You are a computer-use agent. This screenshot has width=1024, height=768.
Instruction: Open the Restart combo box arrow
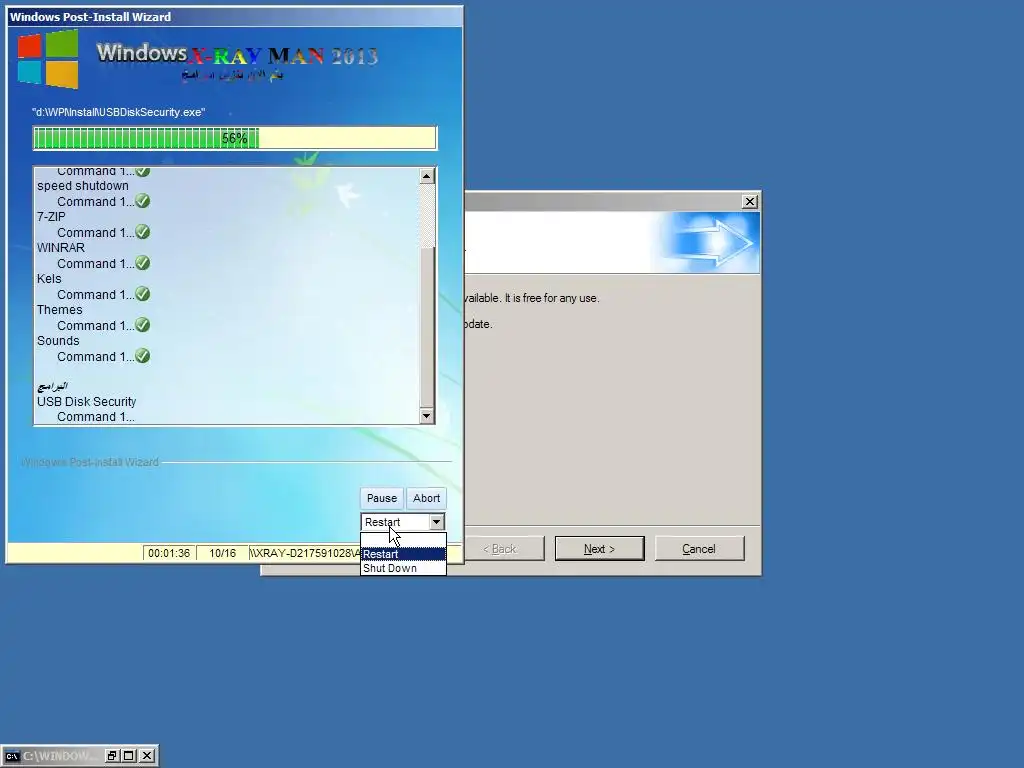[x=436, y=522]
